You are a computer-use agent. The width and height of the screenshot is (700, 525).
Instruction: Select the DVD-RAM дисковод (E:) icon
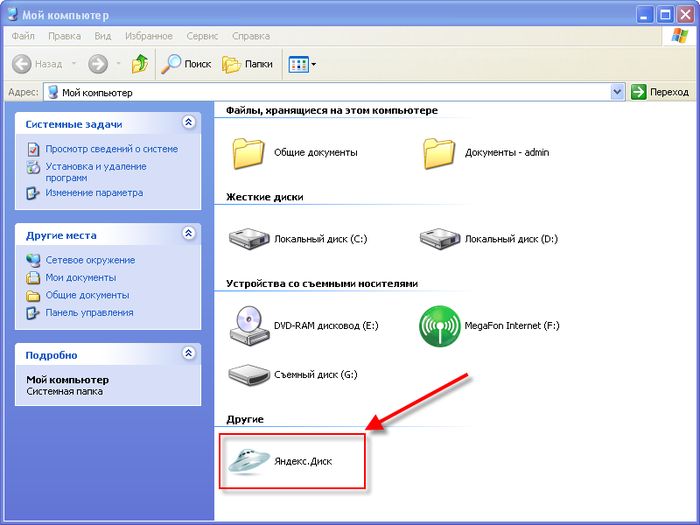pyautogui.click(x=249, y=326)
